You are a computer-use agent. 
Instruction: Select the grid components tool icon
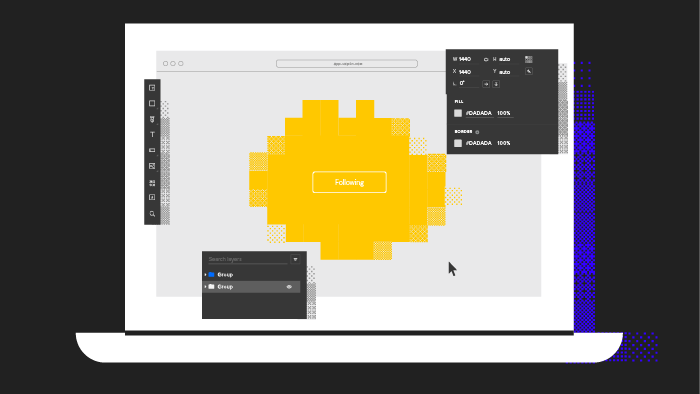152,183
